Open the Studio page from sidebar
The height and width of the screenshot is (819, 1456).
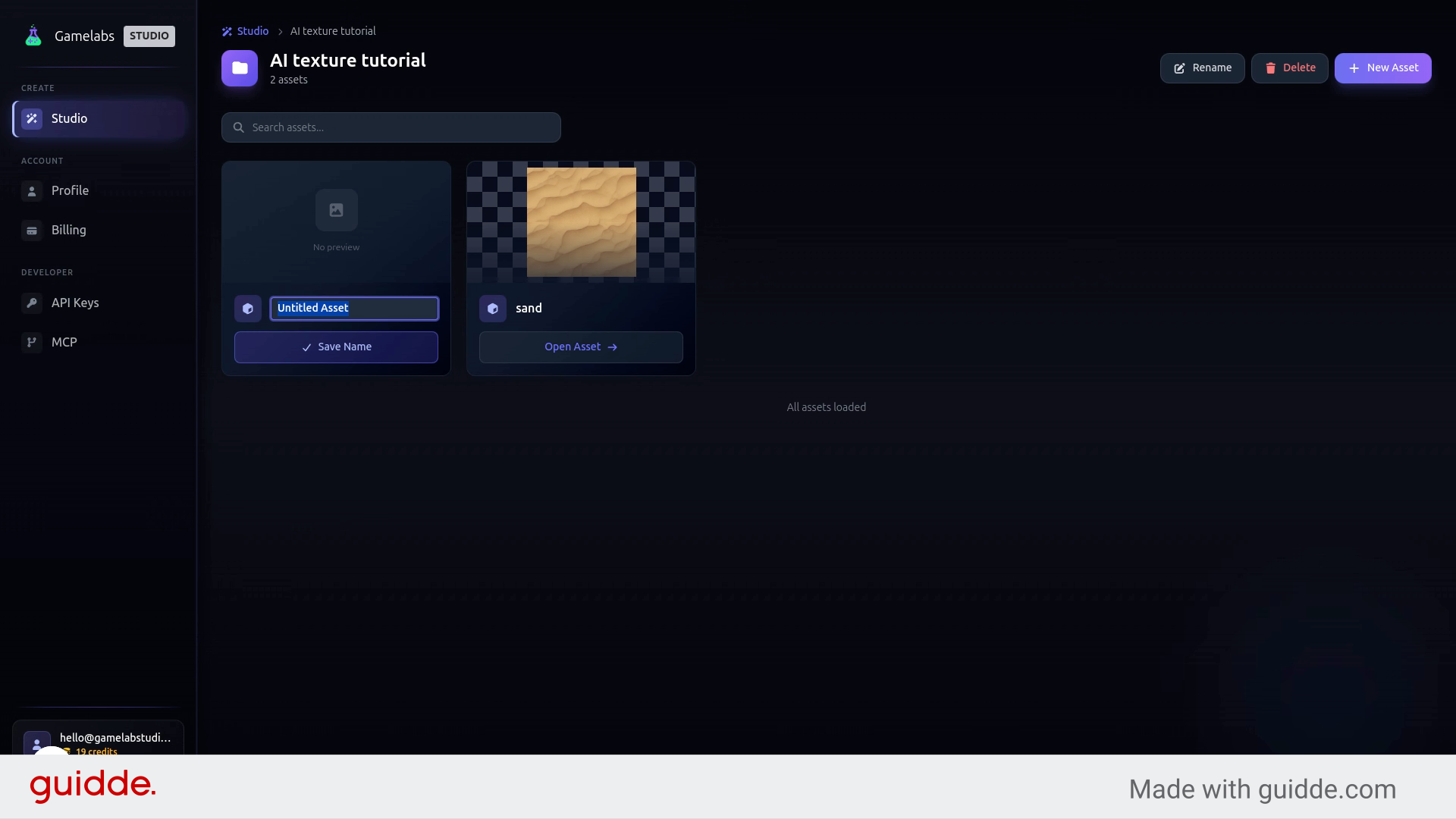99,118
